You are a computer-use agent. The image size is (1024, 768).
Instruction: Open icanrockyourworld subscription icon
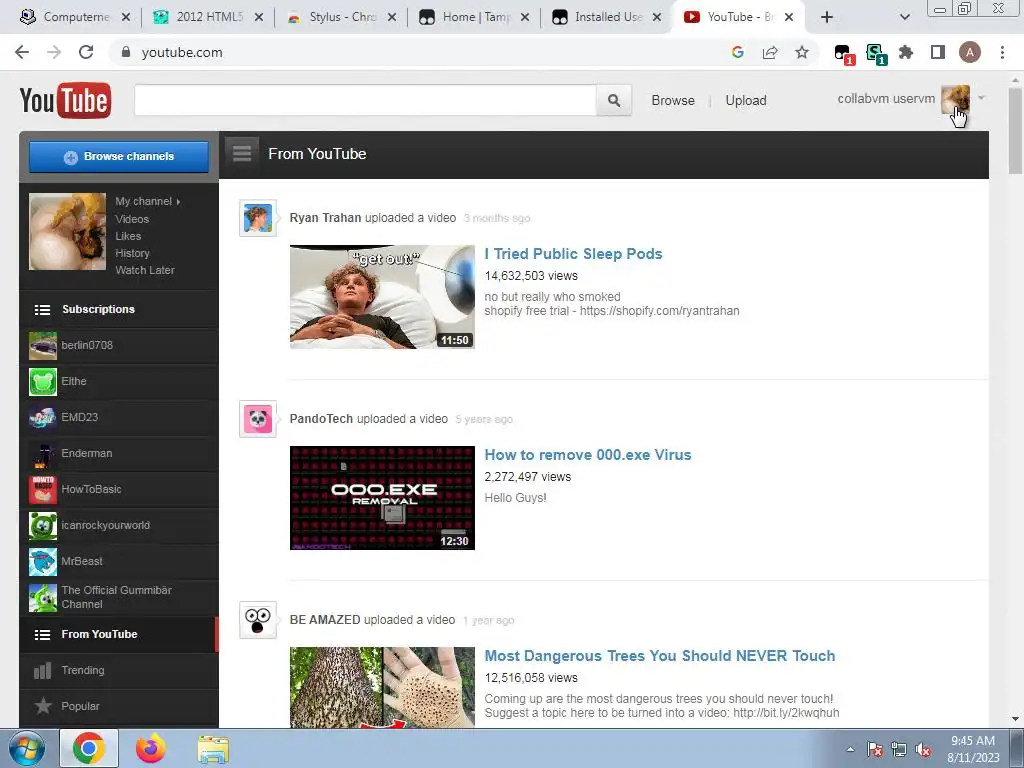coord(42,526)
